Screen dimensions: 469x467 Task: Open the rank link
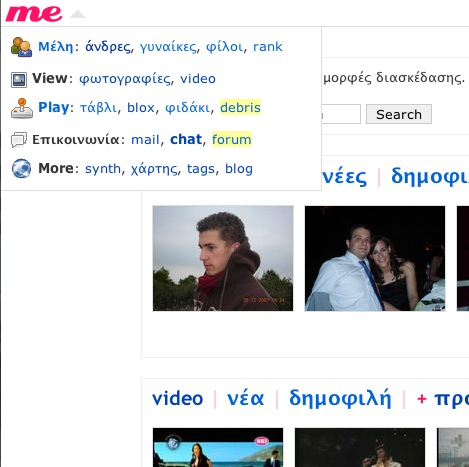coord(268,47)
